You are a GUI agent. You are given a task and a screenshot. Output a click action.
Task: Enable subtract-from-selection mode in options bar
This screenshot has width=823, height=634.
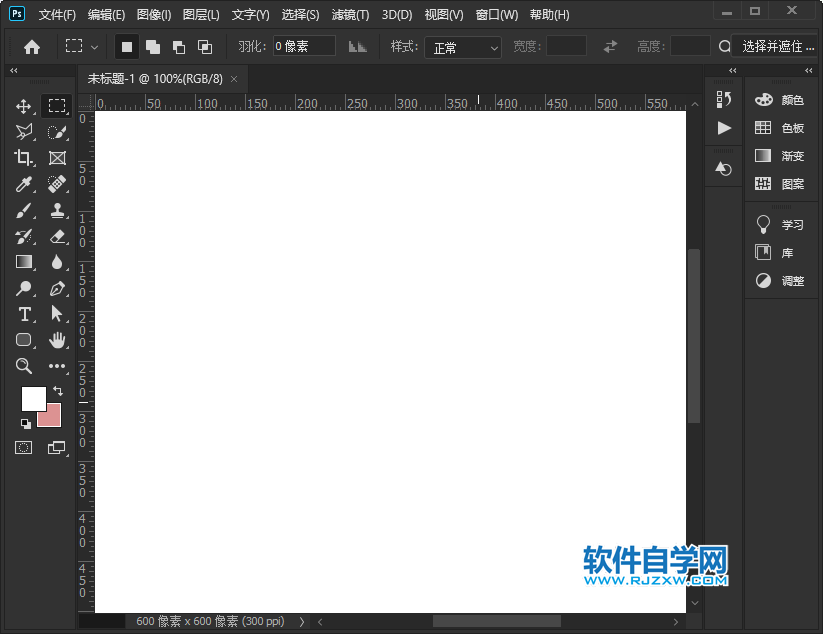180,46
